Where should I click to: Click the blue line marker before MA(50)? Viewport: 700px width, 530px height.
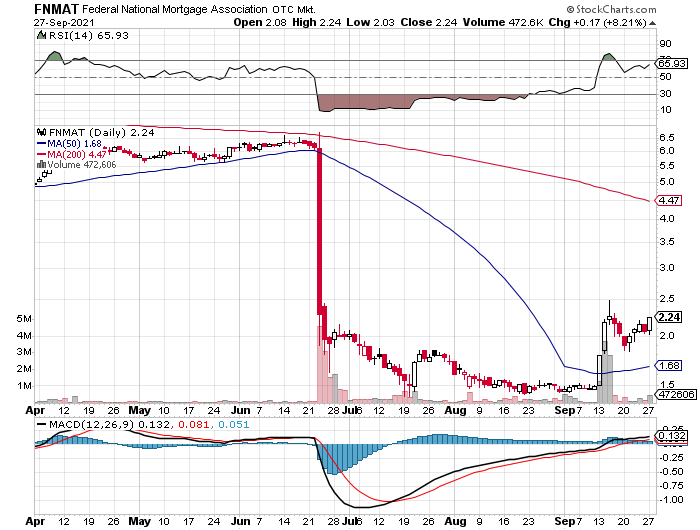[41, 144]
